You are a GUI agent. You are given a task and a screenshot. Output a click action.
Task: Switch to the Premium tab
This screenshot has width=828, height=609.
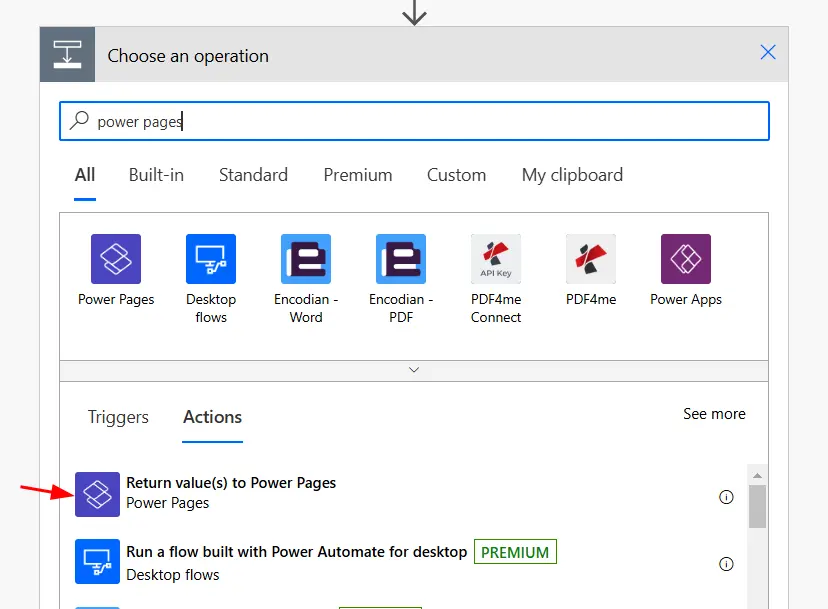(x=357, y=175)
